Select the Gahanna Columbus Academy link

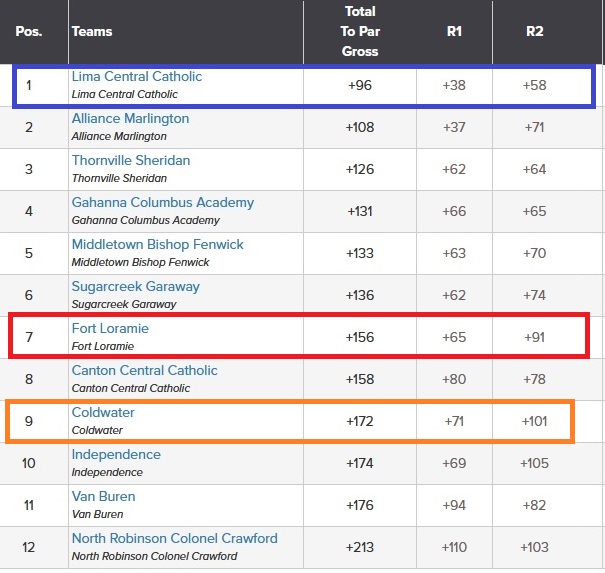[163, 203]
